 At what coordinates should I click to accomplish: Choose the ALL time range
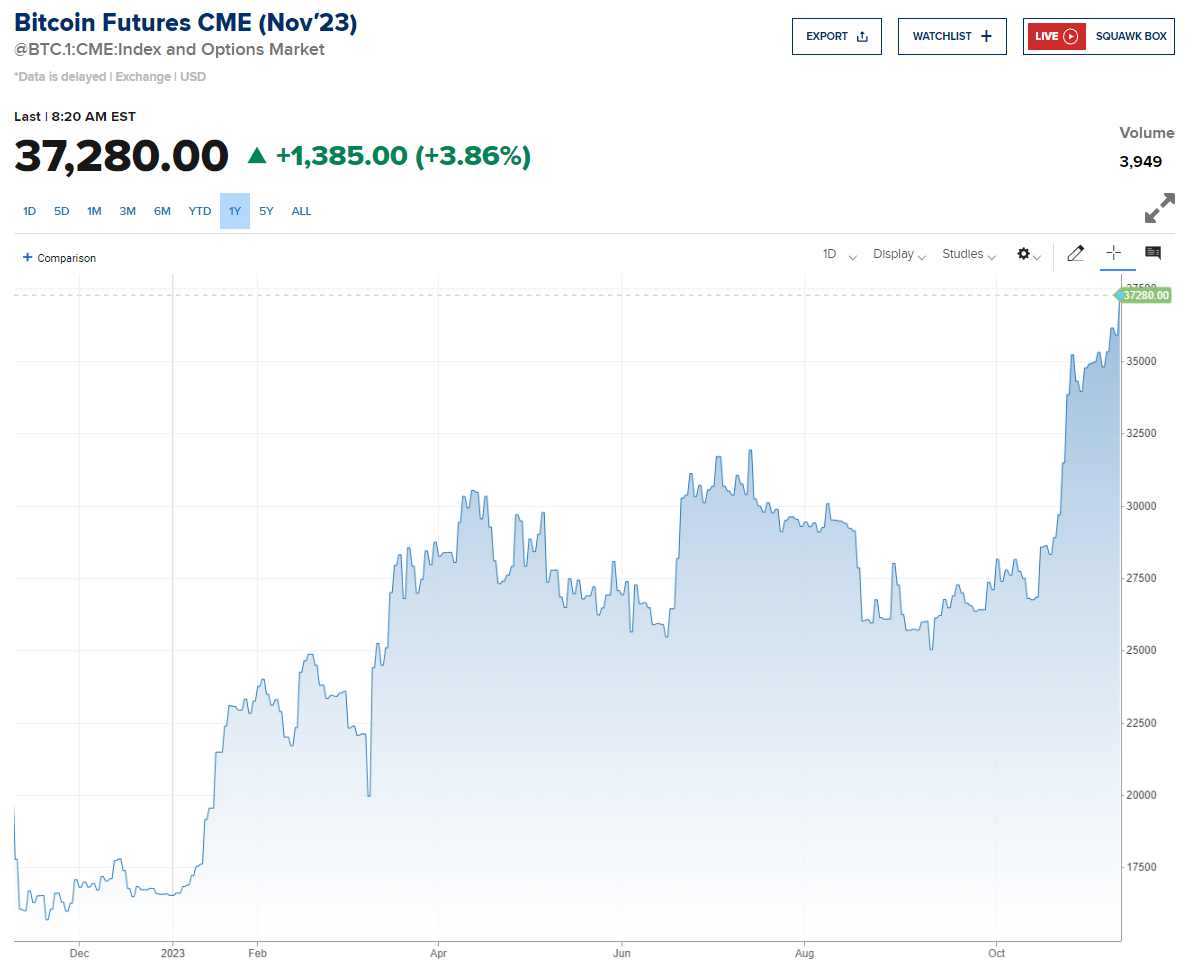pos(301,211)
